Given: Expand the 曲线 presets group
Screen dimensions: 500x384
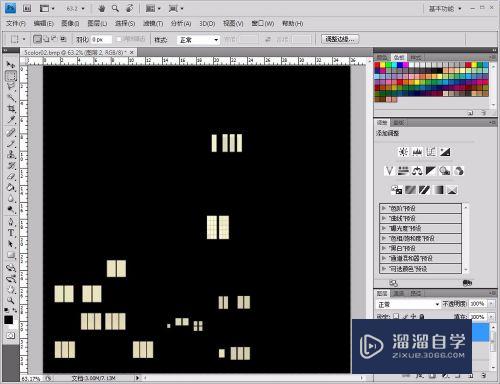Looking at the screenshot, I should point(383,218).
